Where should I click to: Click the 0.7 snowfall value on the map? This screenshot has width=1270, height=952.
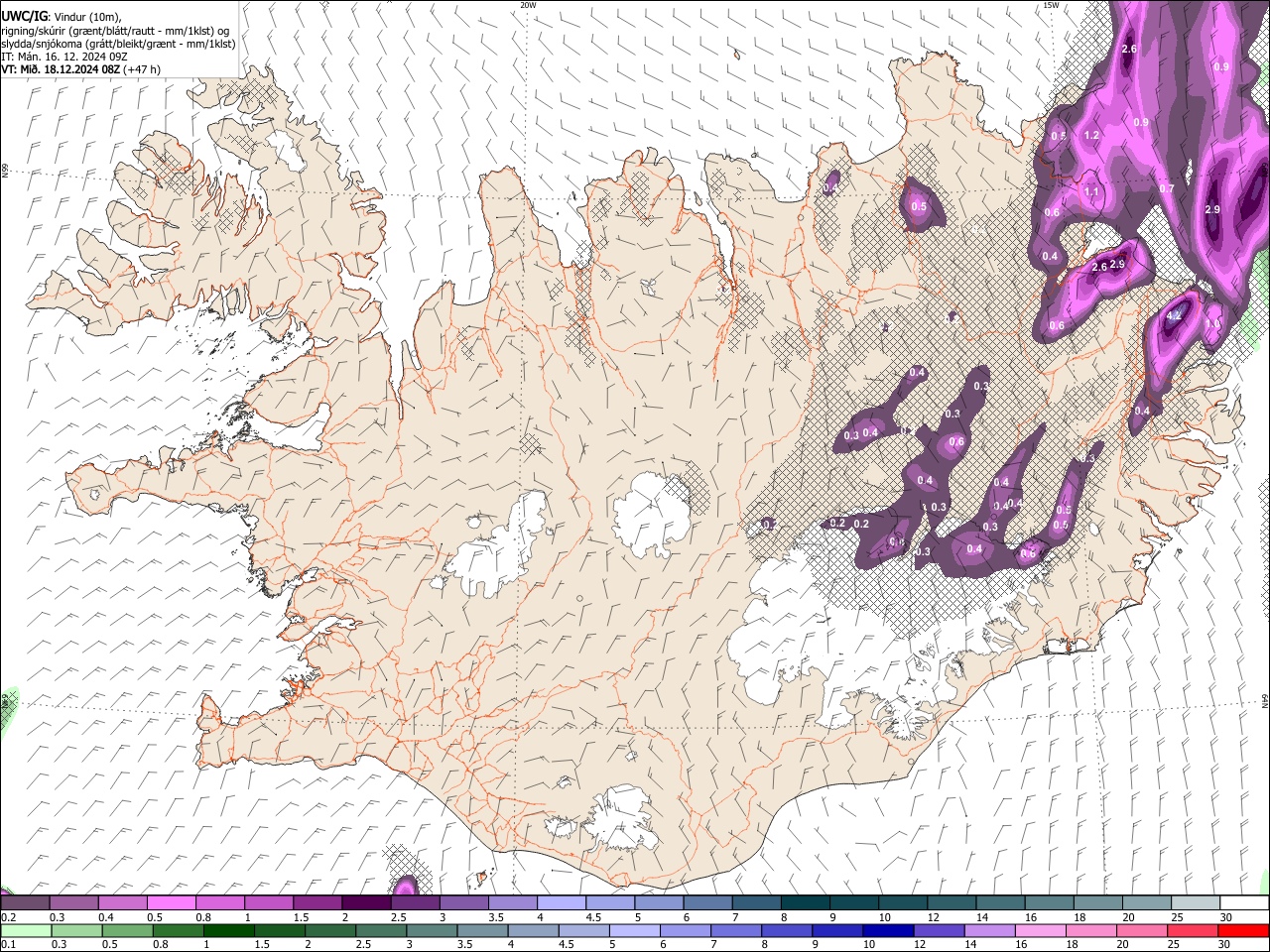(1167, 188)
